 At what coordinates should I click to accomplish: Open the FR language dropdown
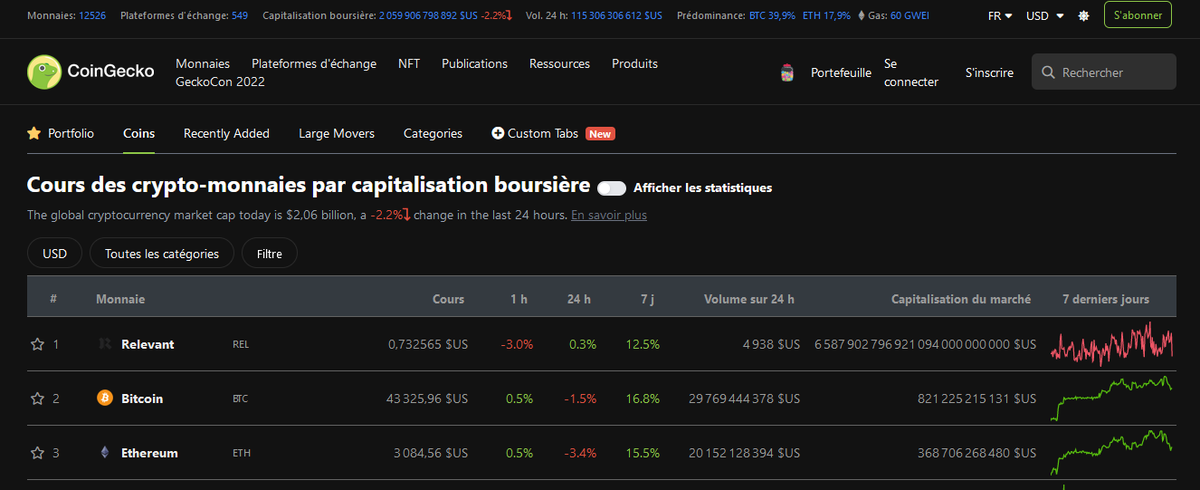(1000, 16)
